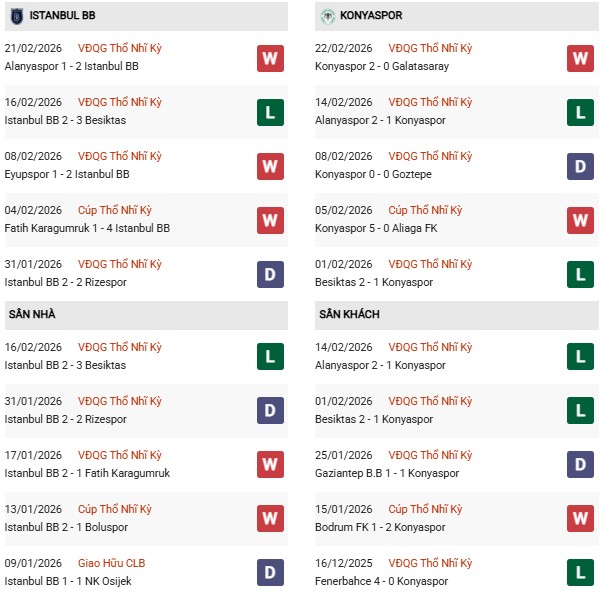Click D badge for Gaziantep B.B 1 - 1 Konyaspor

(580, 465)
